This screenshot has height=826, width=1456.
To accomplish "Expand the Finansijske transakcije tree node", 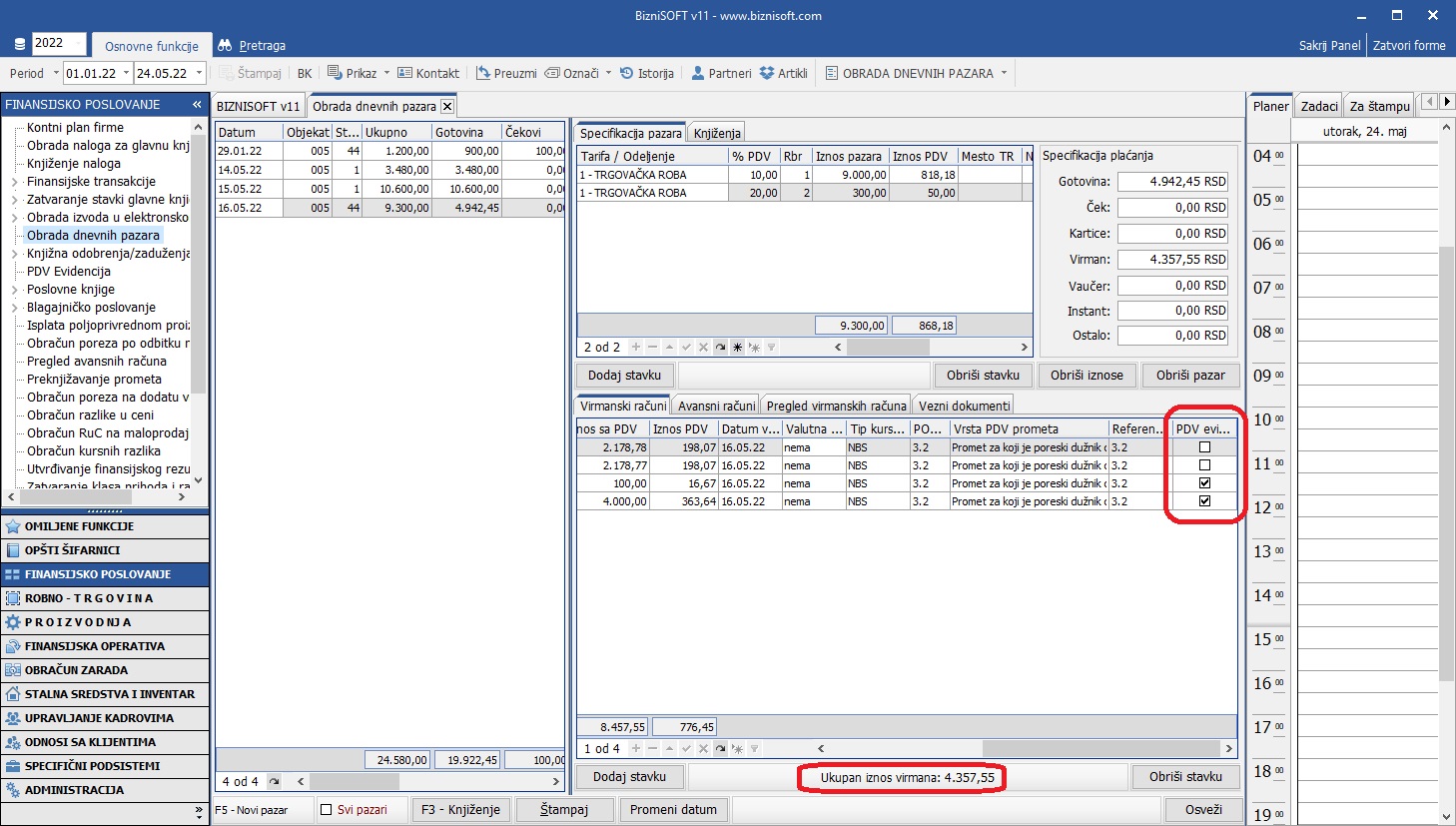I will click(x=14, y=182).
